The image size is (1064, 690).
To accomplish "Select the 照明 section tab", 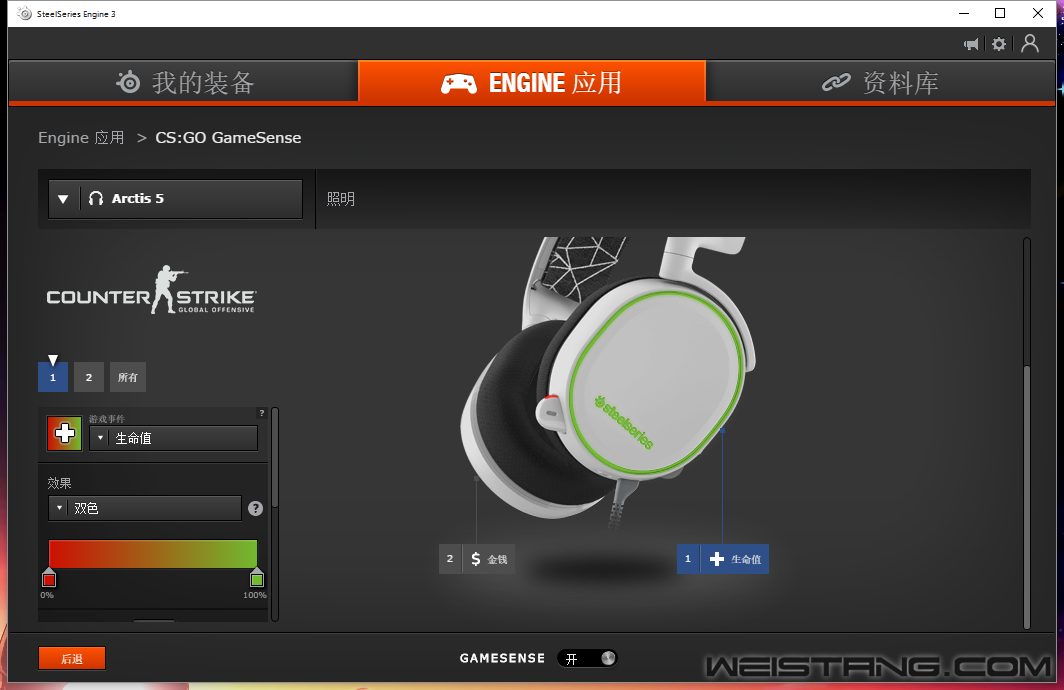I will click(x=341, y=199).
